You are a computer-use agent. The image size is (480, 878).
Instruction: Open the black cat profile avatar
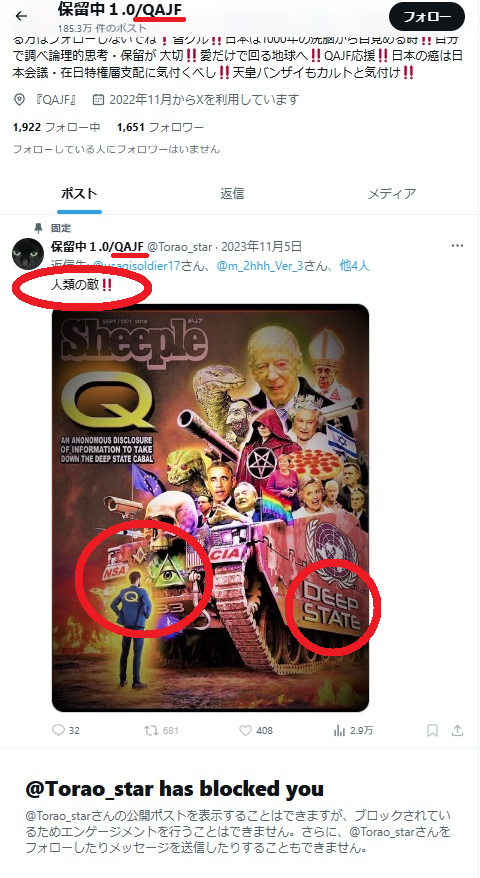coord(28,254)
